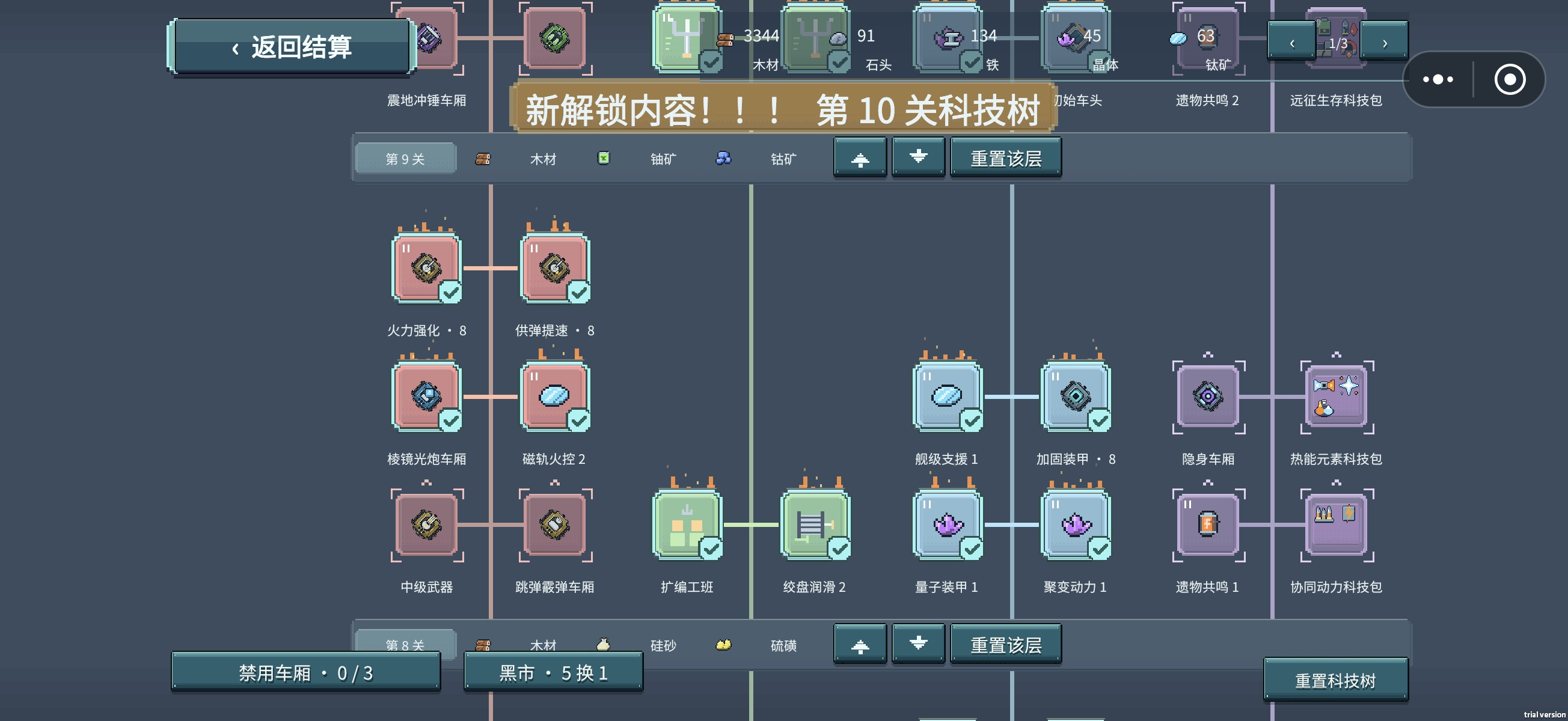Select the 第 9 关 level tab
The image size is (1568, 721).
tap(405, 158)
